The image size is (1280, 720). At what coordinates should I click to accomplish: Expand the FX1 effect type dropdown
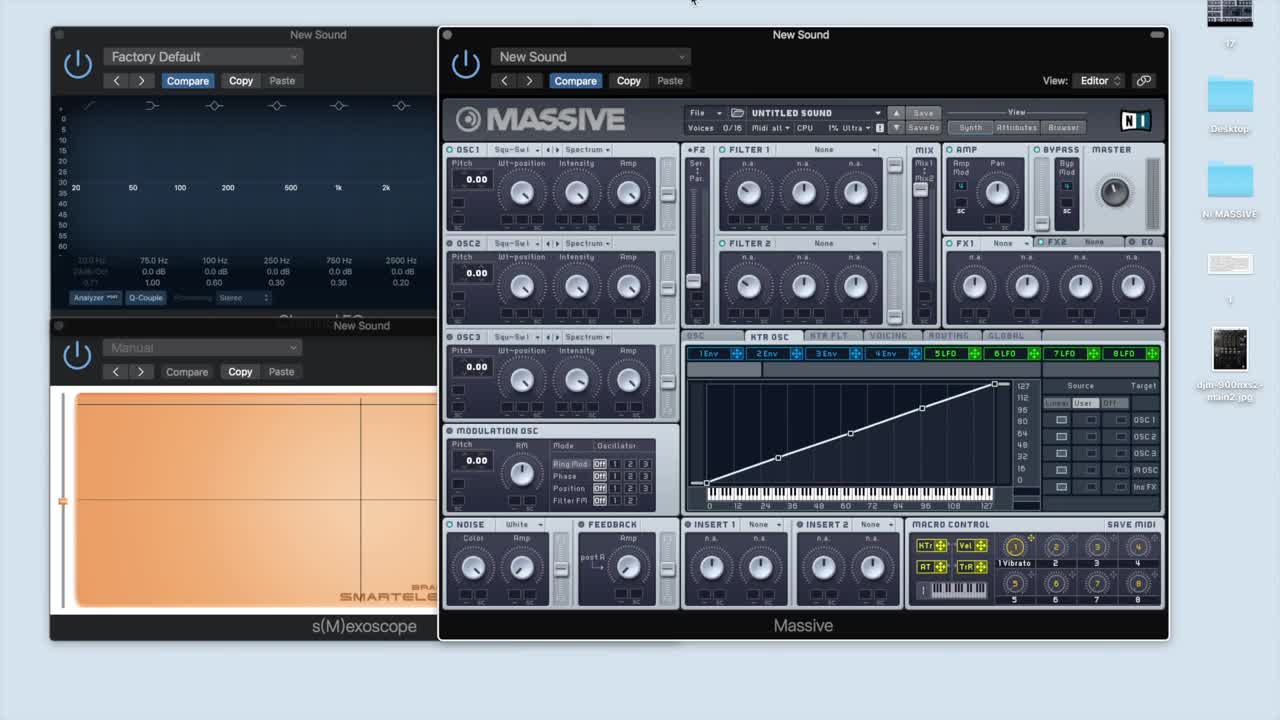1006,243
